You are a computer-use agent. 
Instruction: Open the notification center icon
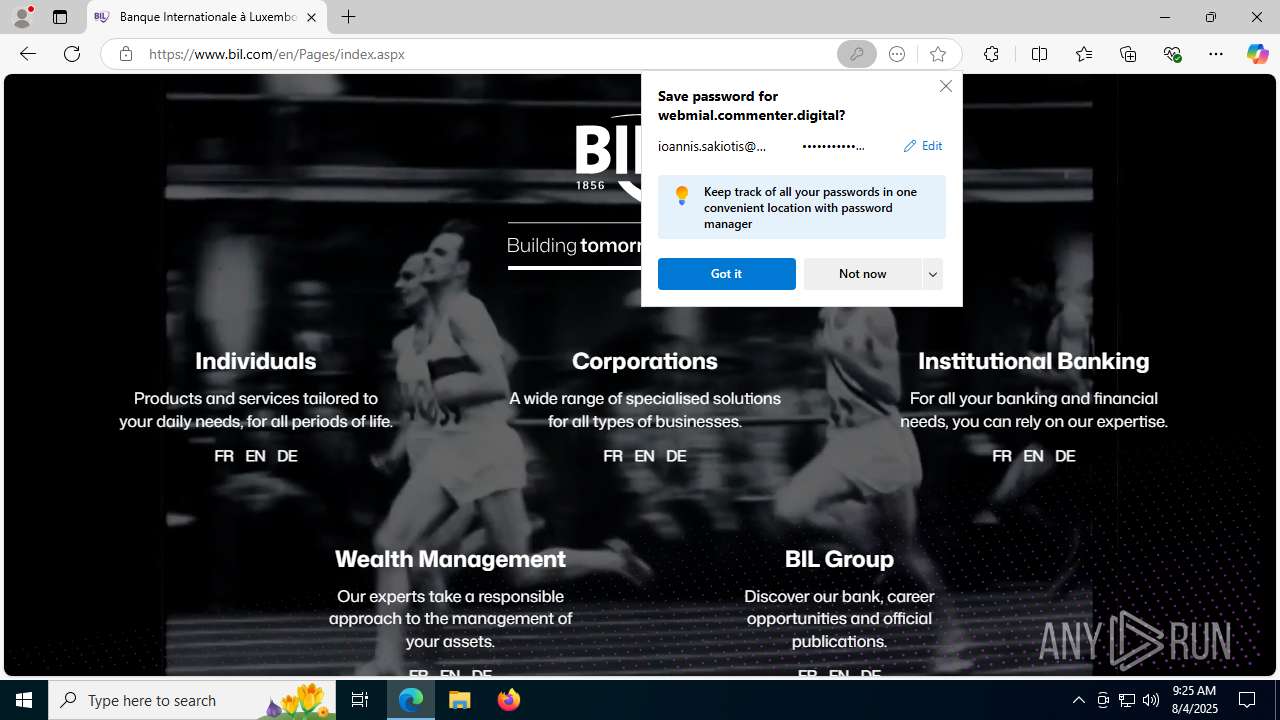point(1247,700)
